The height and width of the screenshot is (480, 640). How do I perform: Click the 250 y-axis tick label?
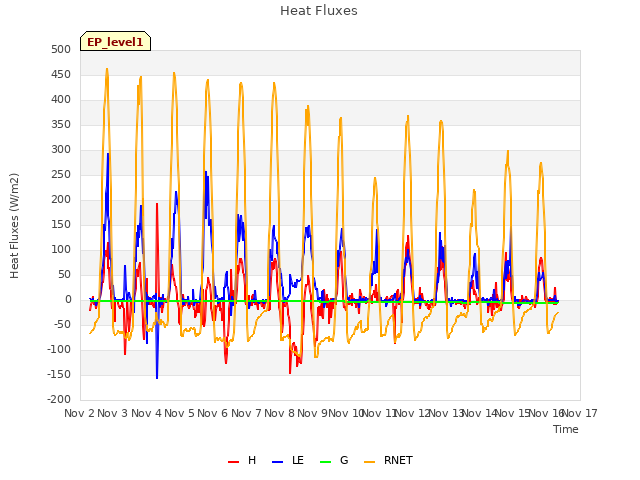pos(61,175)
